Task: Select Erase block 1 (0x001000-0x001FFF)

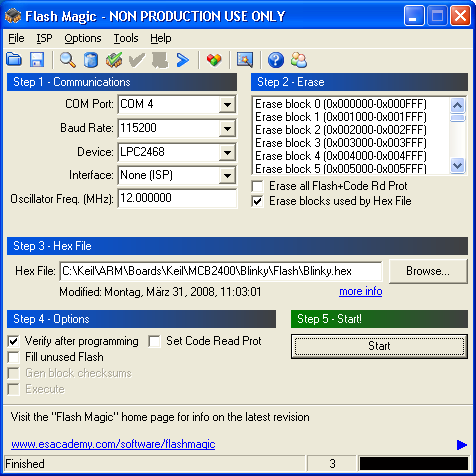Action: (x=341, y=117)
